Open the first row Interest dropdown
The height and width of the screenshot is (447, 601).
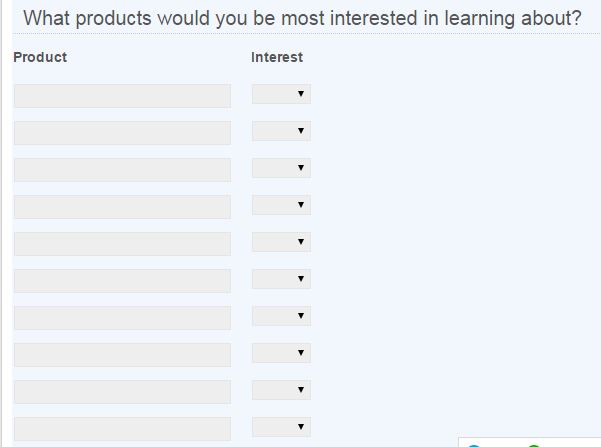pos(281,94)
